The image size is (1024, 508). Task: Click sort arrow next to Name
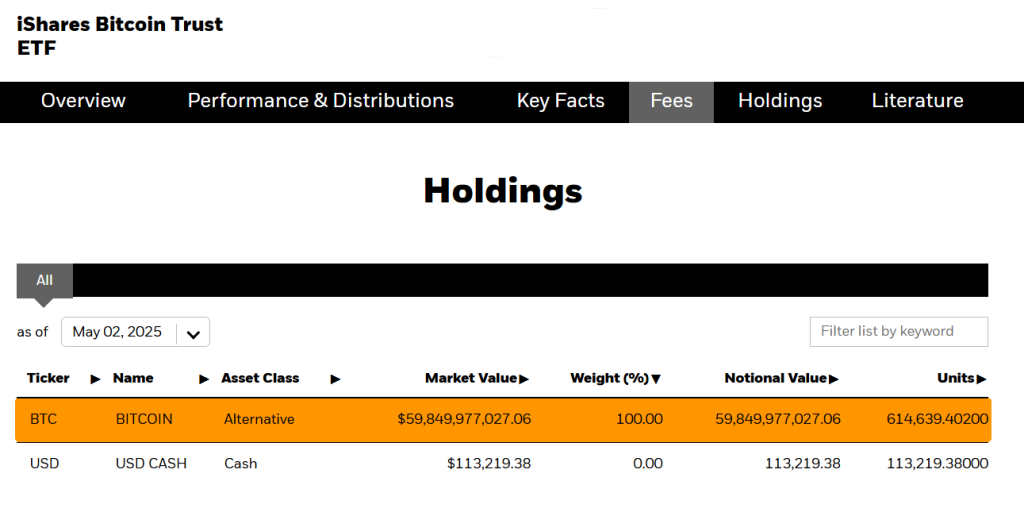coord(204,379)
